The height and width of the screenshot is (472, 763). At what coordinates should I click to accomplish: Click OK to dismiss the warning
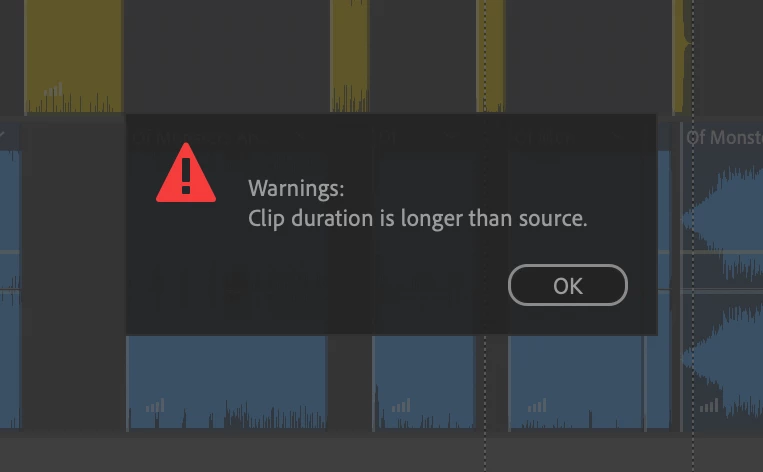coord(567,285)
